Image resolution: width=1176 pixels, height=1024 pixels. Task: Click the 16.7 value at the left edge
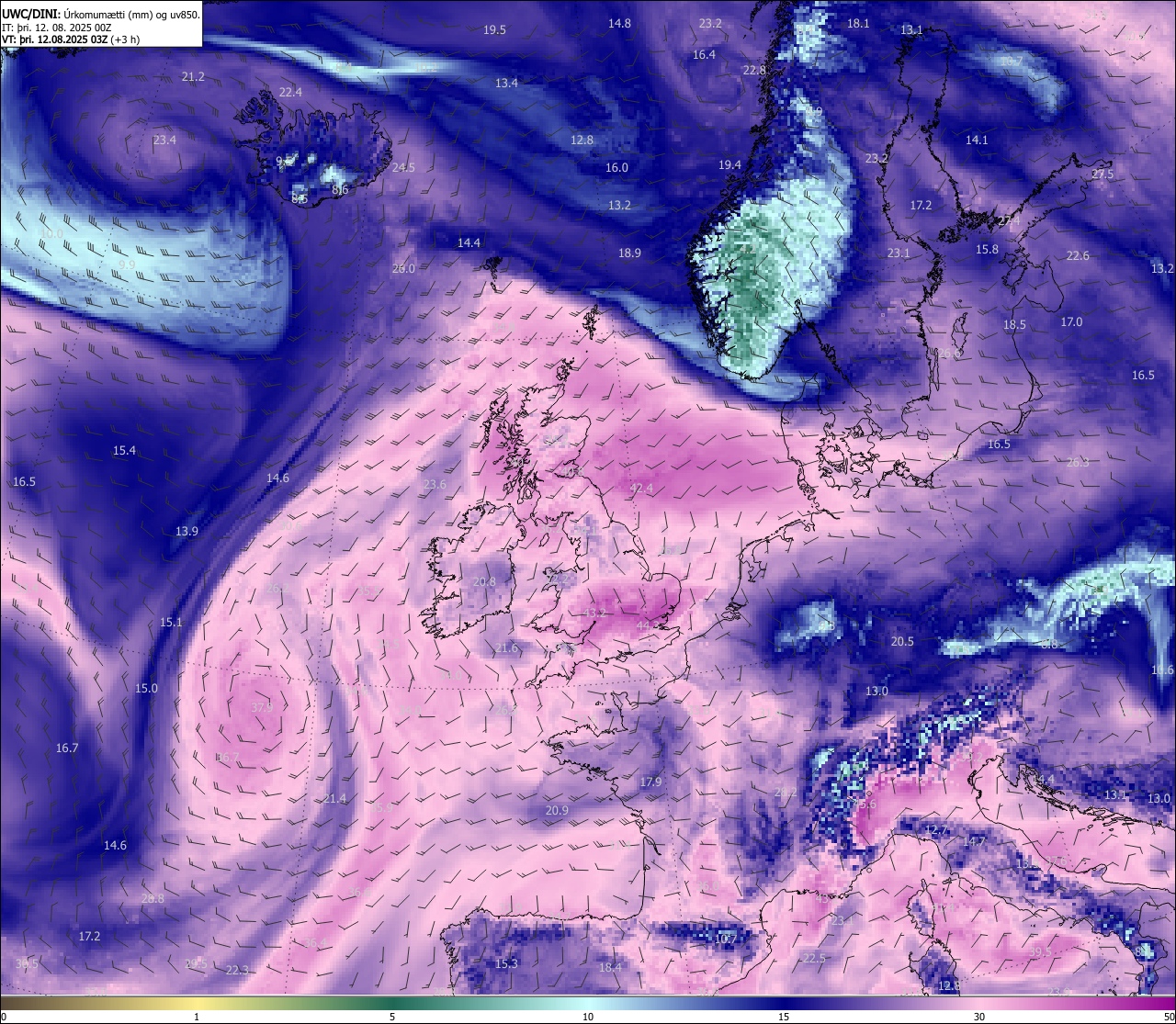67,748
